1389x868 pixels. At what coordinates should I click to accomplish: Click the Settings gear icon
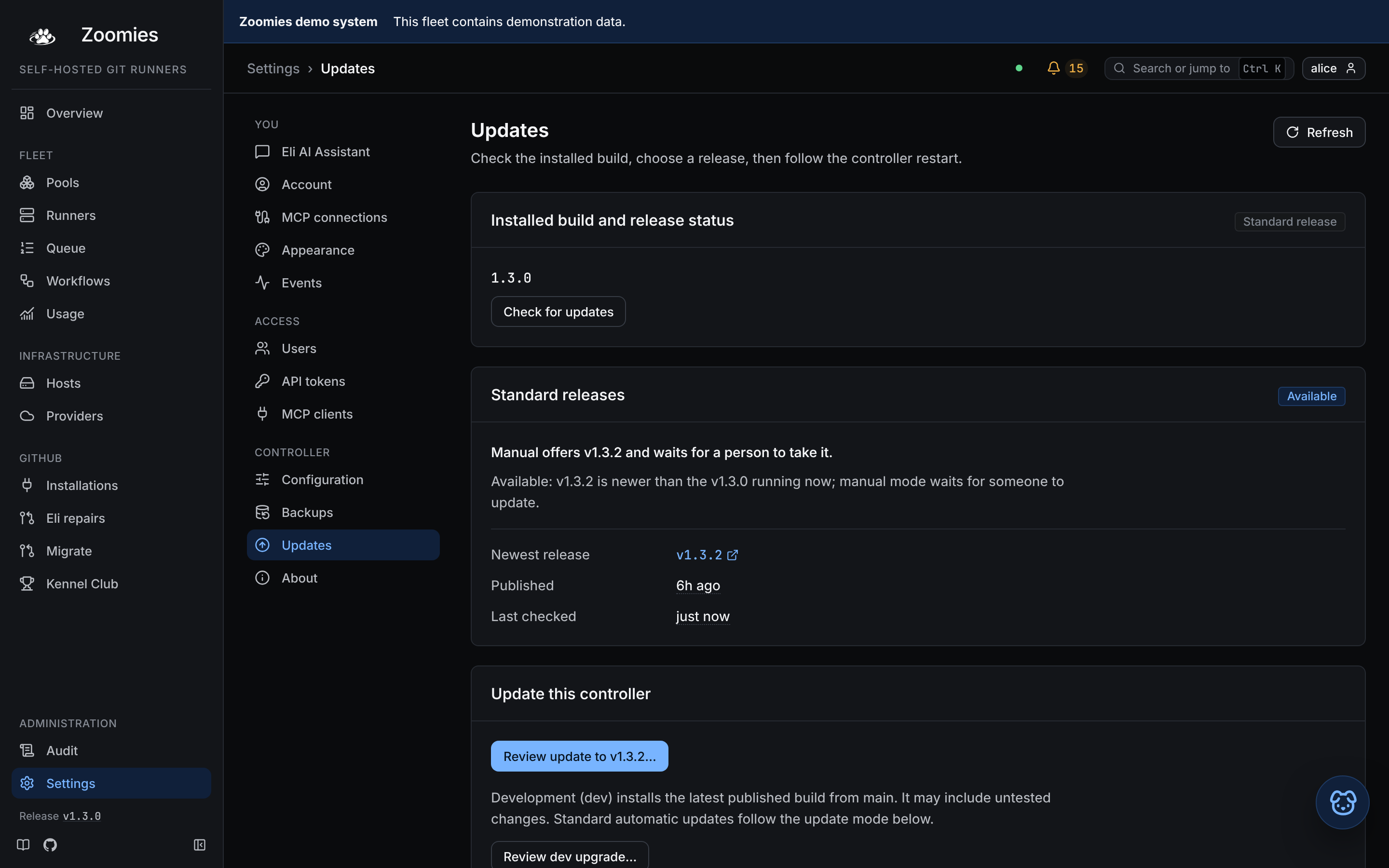pos(27,783)
